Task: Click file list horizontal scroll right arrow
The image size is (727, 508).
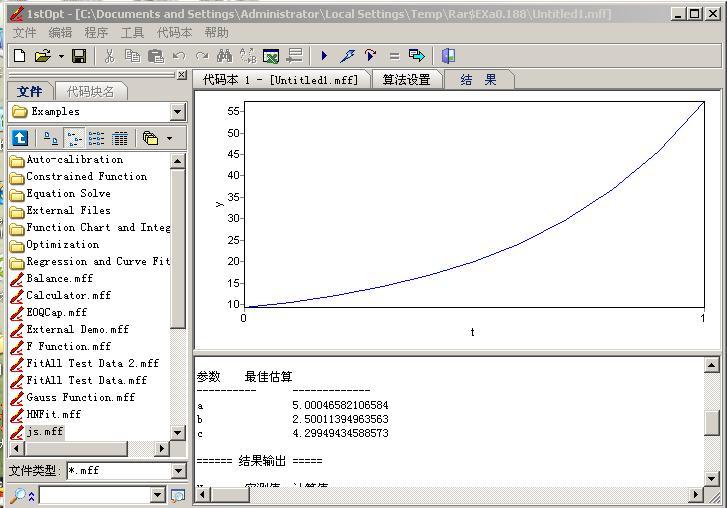Action: (162, 448)
